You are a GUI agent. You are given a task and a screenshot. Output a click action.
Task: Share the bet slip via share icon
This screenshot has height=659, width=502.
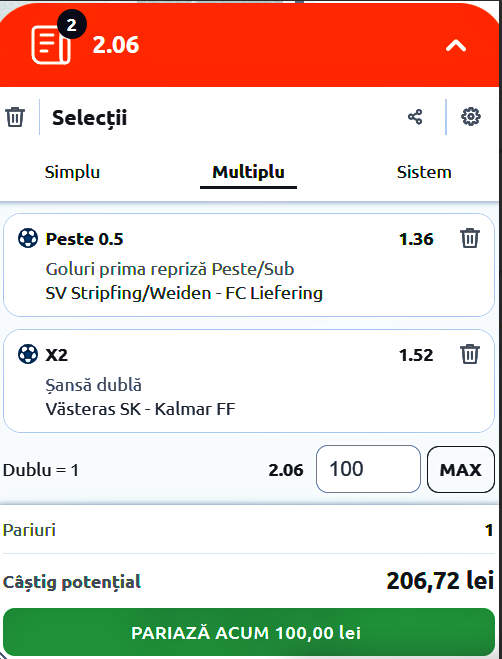click(415, 117)
